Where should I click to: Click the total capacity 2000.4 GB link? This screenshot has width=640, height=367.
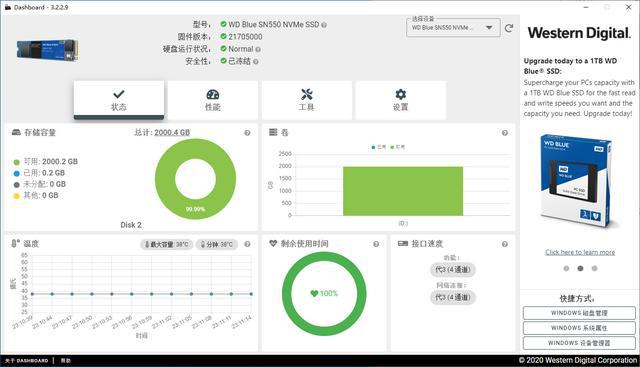[172, 132]
